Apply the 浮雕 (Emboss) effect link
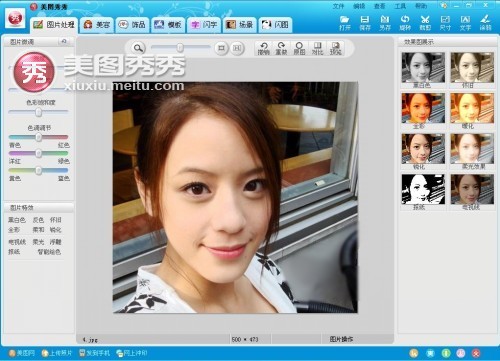 coord(55,242)
